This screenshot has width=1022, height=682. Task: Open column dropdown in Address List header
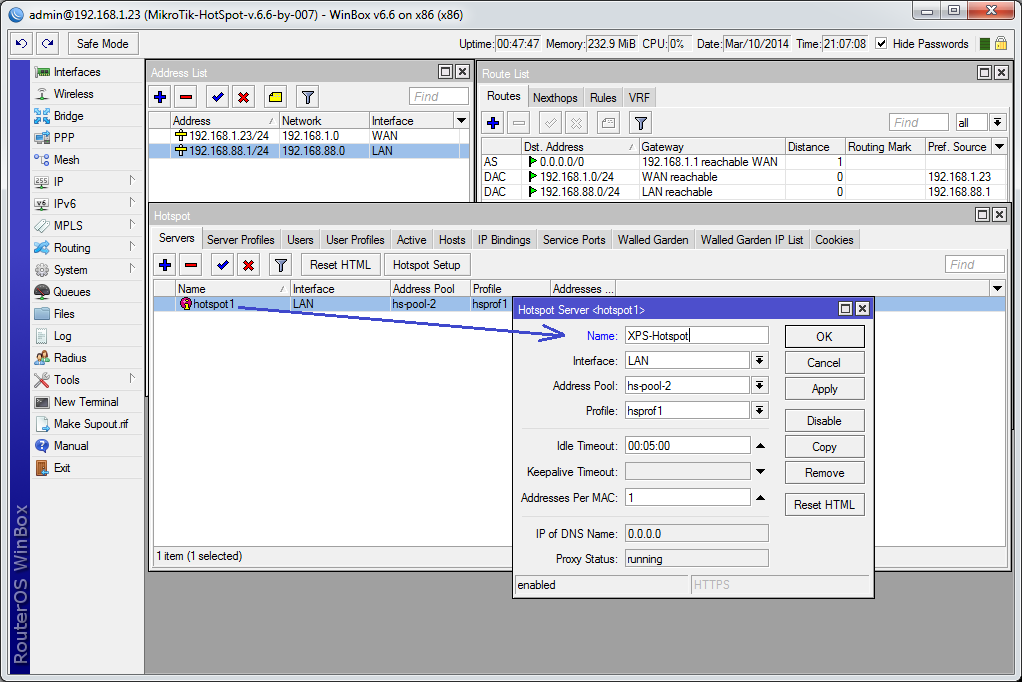pos(461,121)
